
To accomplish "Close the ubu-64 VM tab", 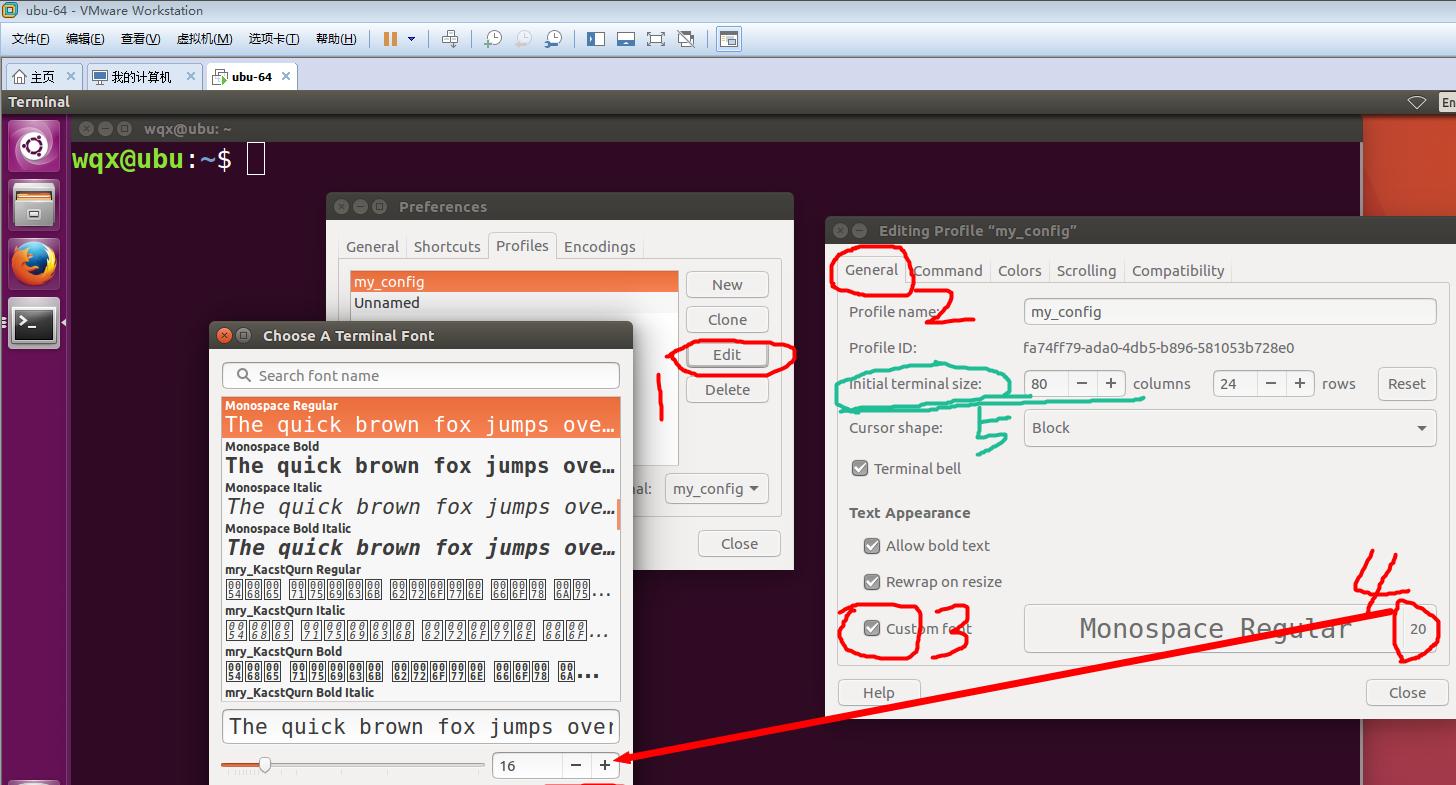I will 286,76.
